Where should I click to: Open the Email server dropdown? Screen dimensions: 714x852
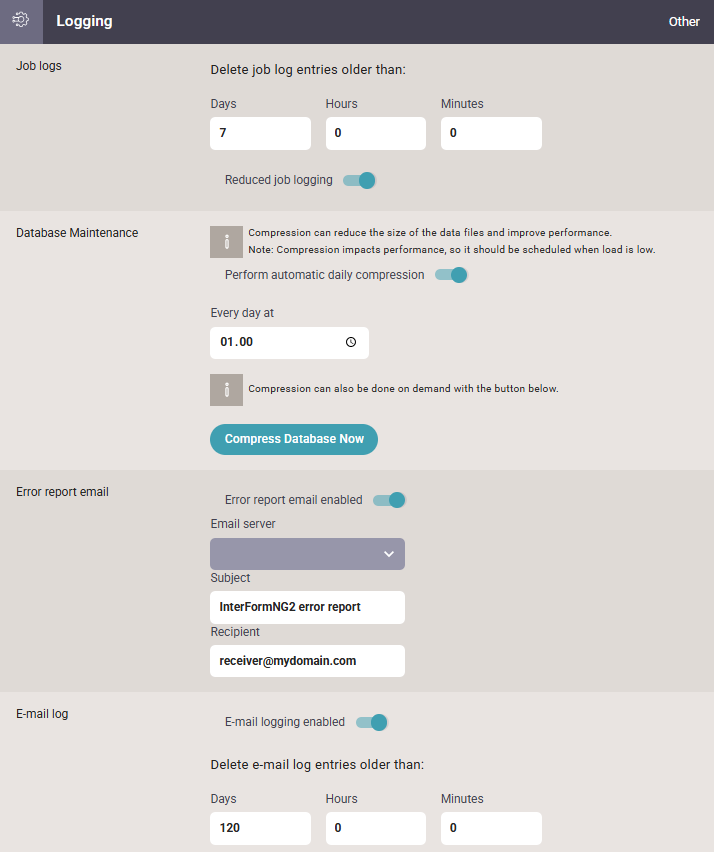click(x=308, y=554)
